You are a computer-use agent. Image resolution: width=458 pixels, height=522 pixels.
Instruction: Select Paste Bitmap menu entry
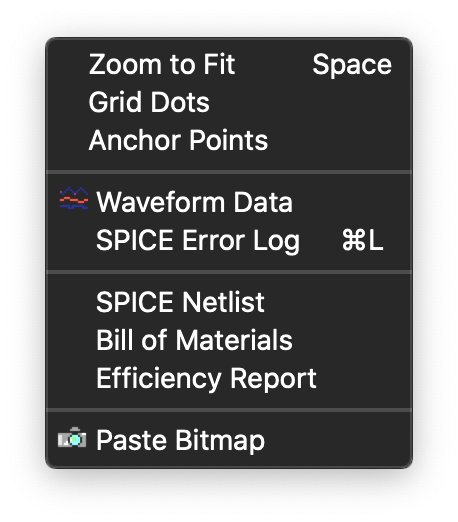229,440
